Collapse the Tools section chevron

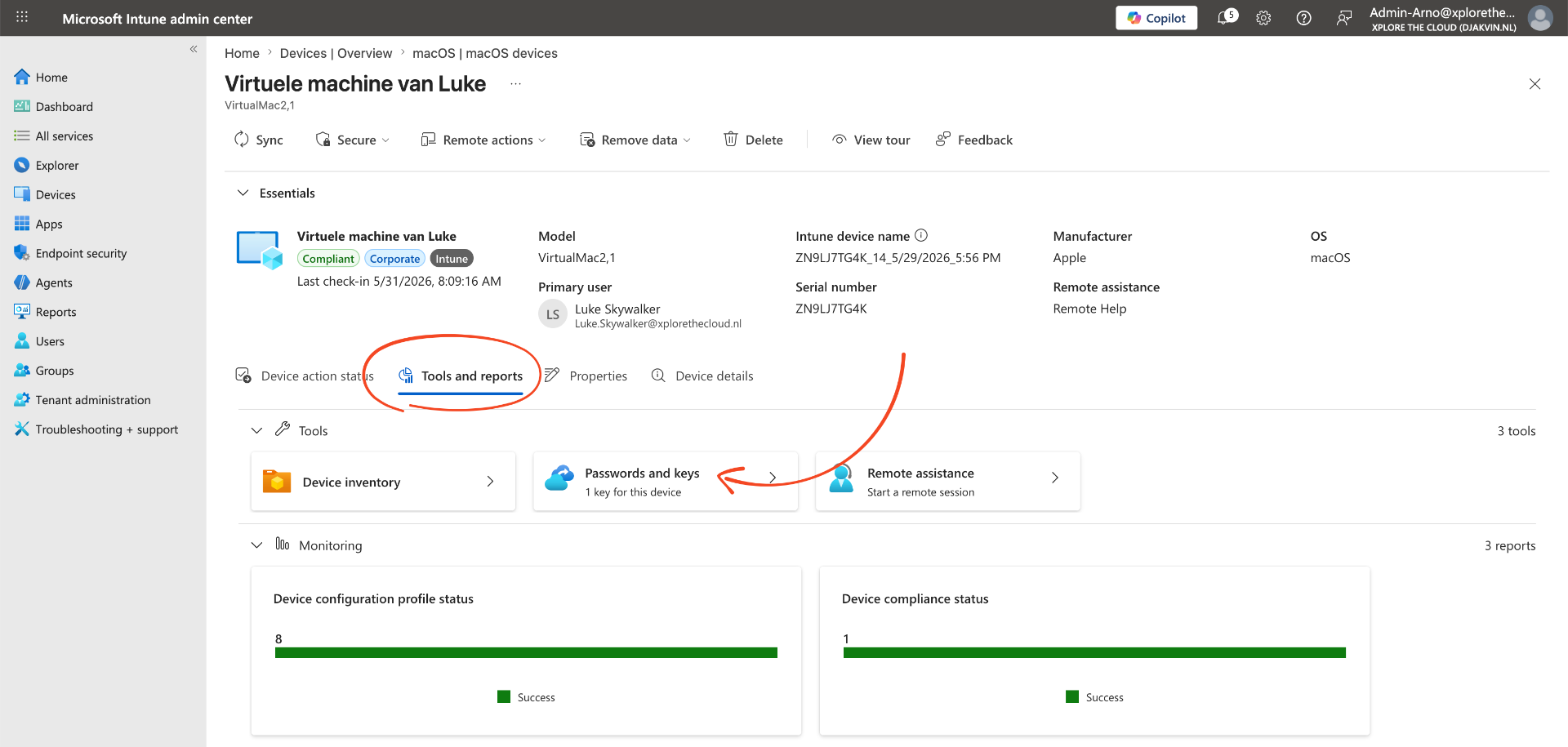256,430
